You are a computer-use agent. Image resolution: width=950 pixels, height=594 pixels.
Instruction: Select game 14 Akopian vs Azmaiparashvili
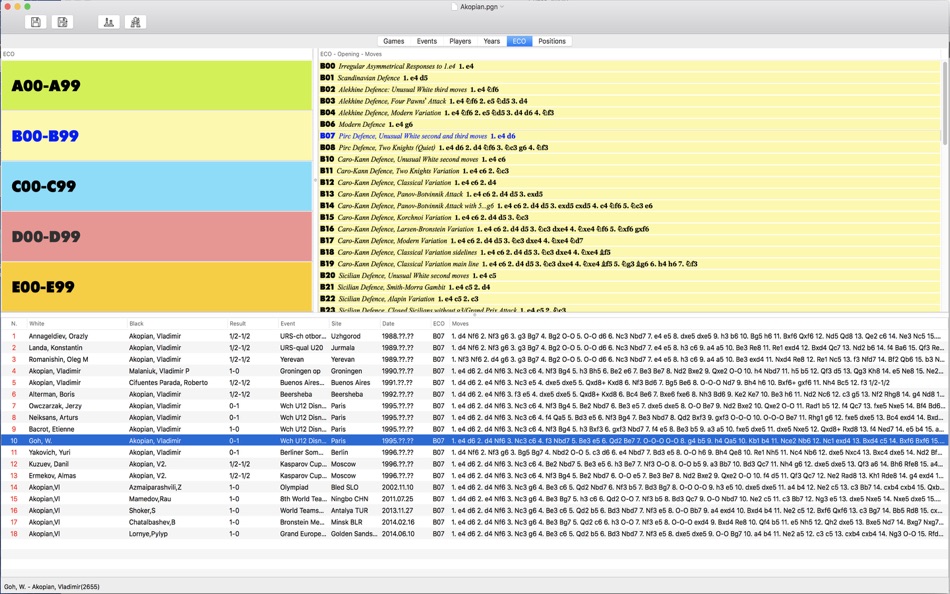coord(475,487)
